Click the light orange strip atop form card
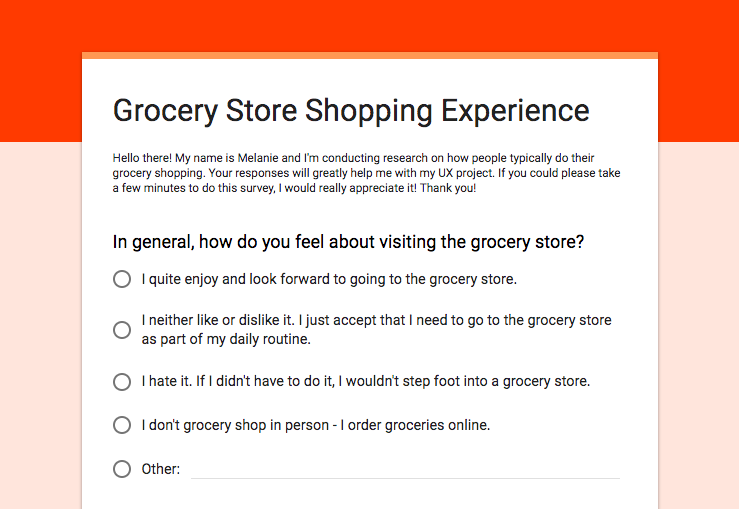The height and width of the screenshot is (509, 739). coord(370,56)
